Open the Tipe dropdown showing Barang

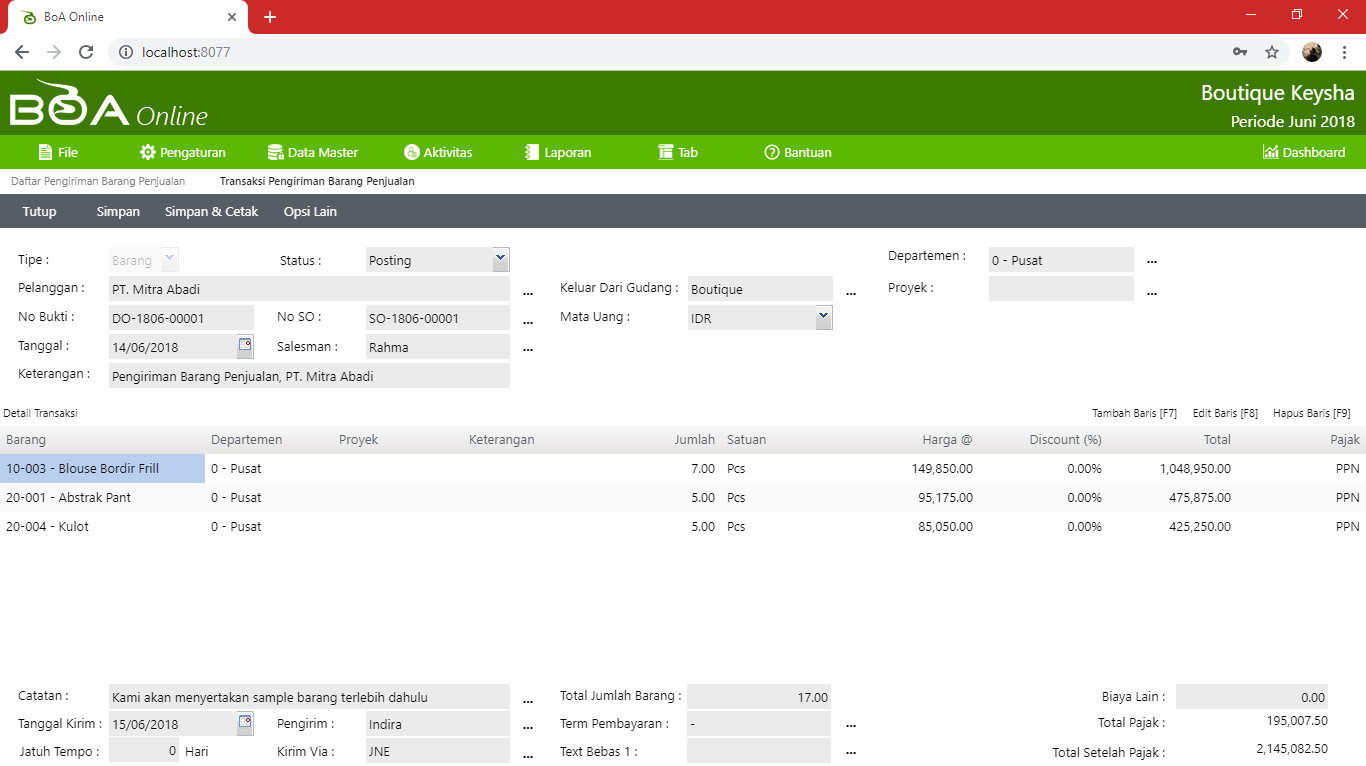(170, 259)
